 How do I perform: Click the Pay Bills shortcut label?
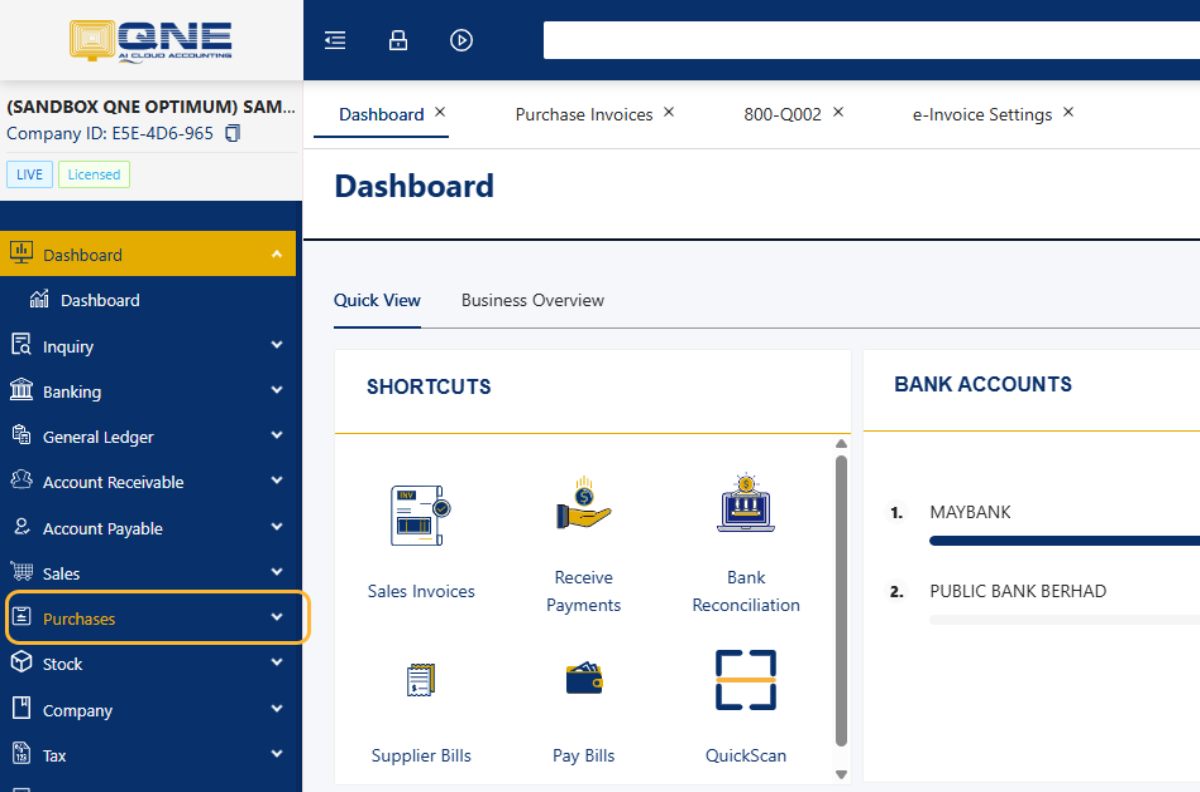pyautogui.click(x=584, y=755)
